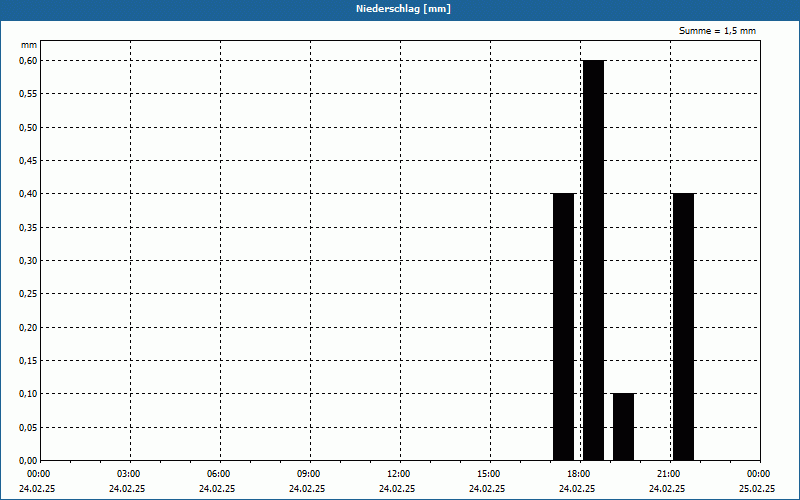
Task: Click the mm unit label above y-axis
Action: click(x=29, y=45)
